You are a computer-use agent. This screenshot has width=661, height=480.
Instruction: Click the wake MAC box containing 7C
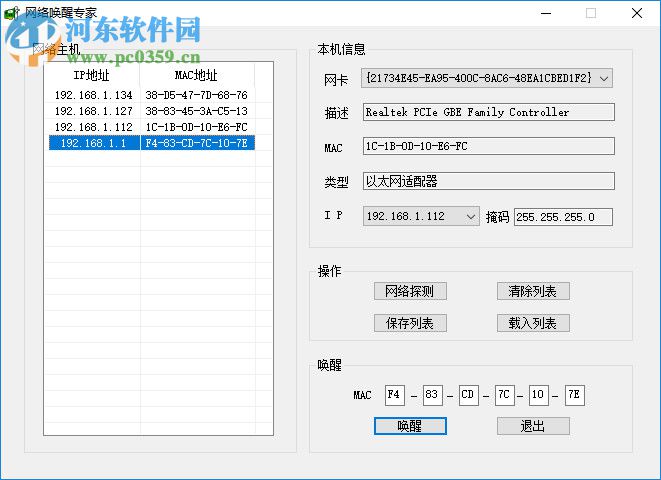pos(505,395)
